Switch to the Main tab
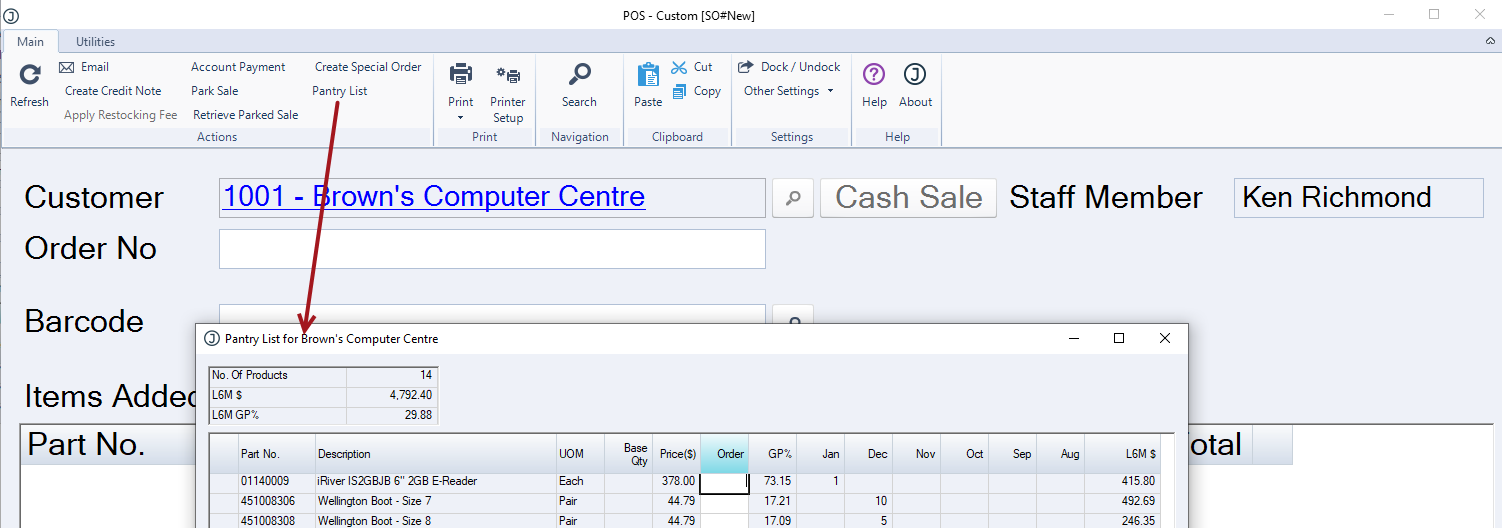 (x=30, y=42)
